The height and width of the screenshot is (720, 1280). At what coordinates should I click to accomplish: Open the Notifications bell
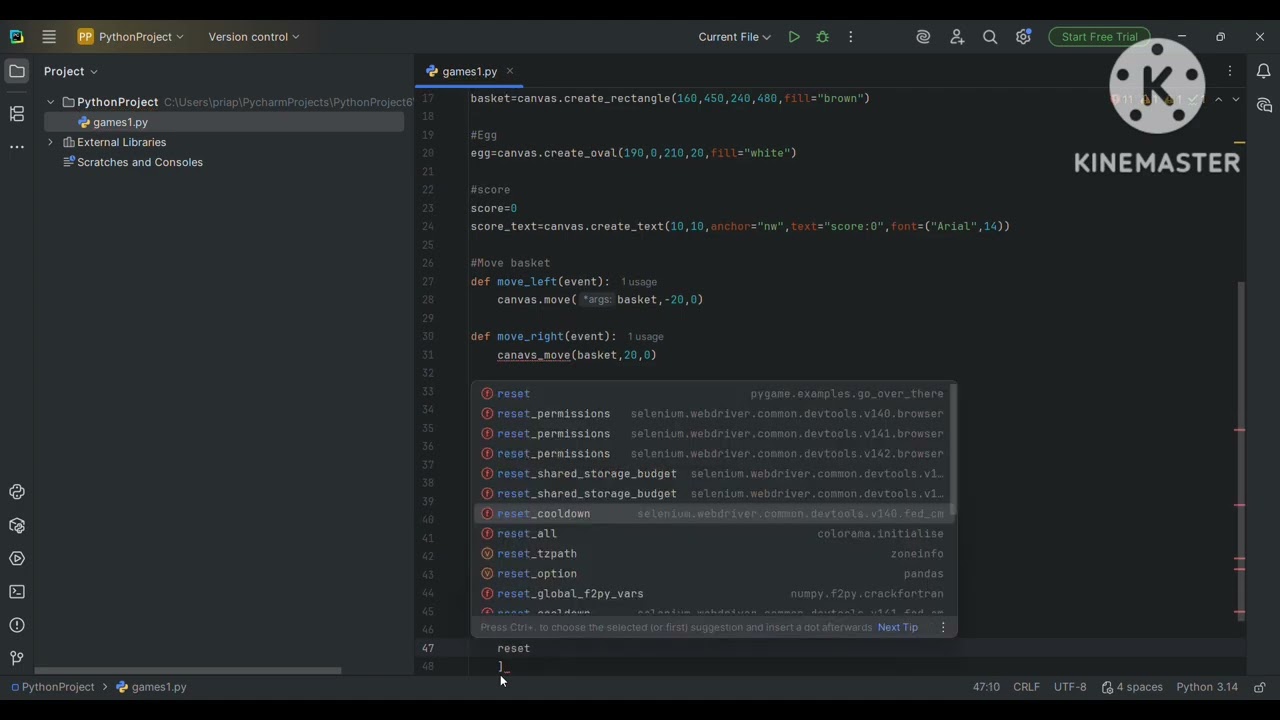[x=1263, y=71]
